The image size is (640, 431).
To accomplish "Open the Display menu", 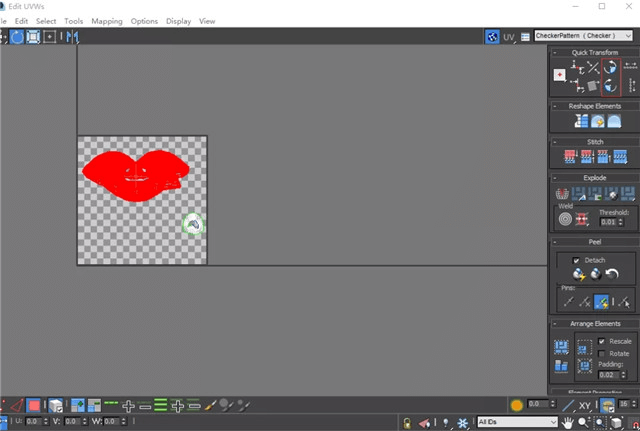I will [178, 21].
